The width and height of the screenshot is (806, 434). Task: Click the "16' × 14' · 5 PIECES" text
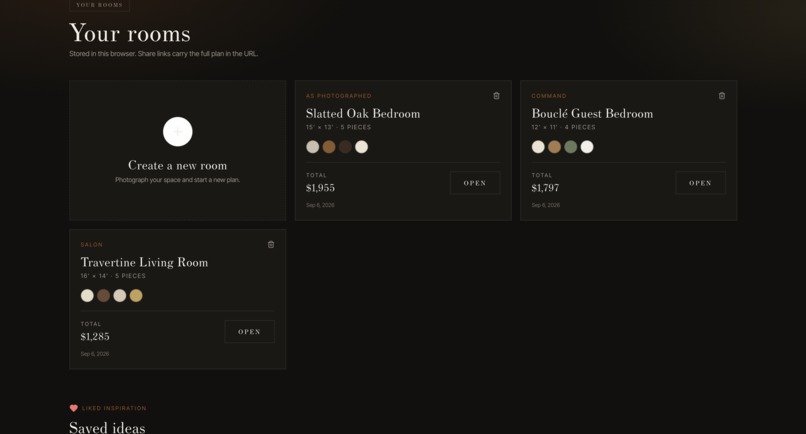pos(113,276)
